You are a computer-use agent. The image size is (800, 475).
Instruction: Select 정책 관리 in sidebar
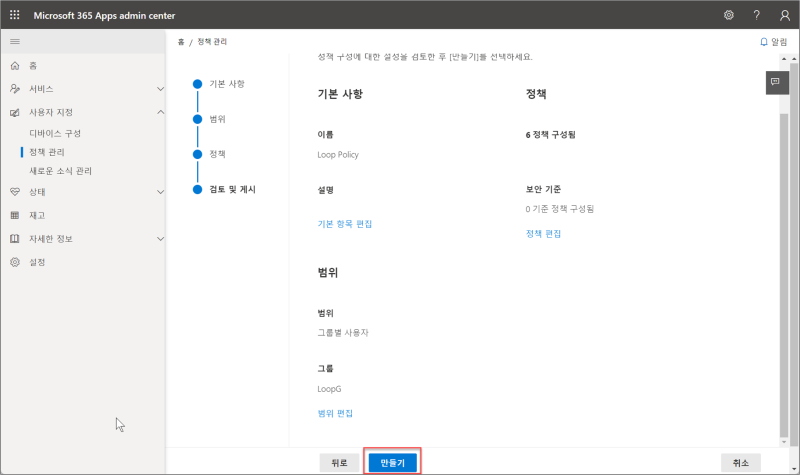(x=47, y=152)
